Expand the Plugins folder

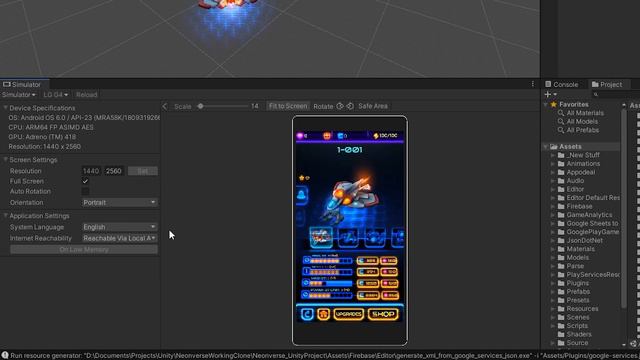(x=553, y=283)
